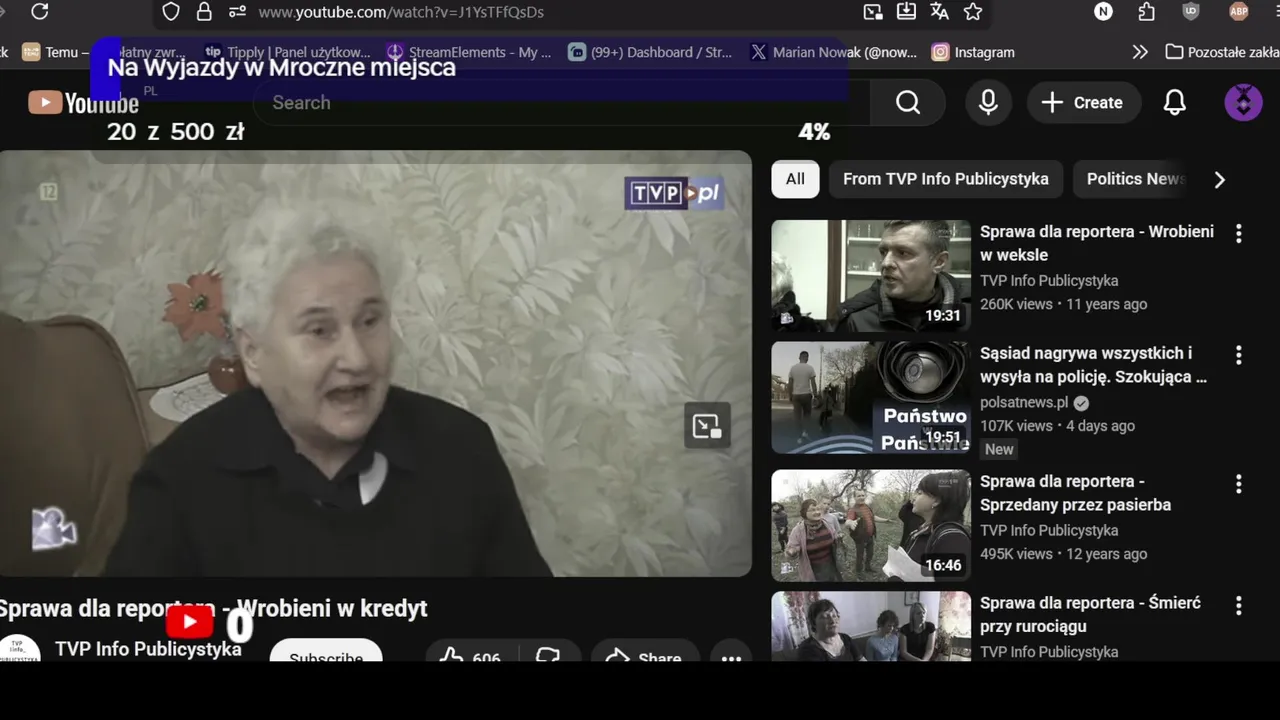Dislike the video with thumbs-down

coord(549,652)
